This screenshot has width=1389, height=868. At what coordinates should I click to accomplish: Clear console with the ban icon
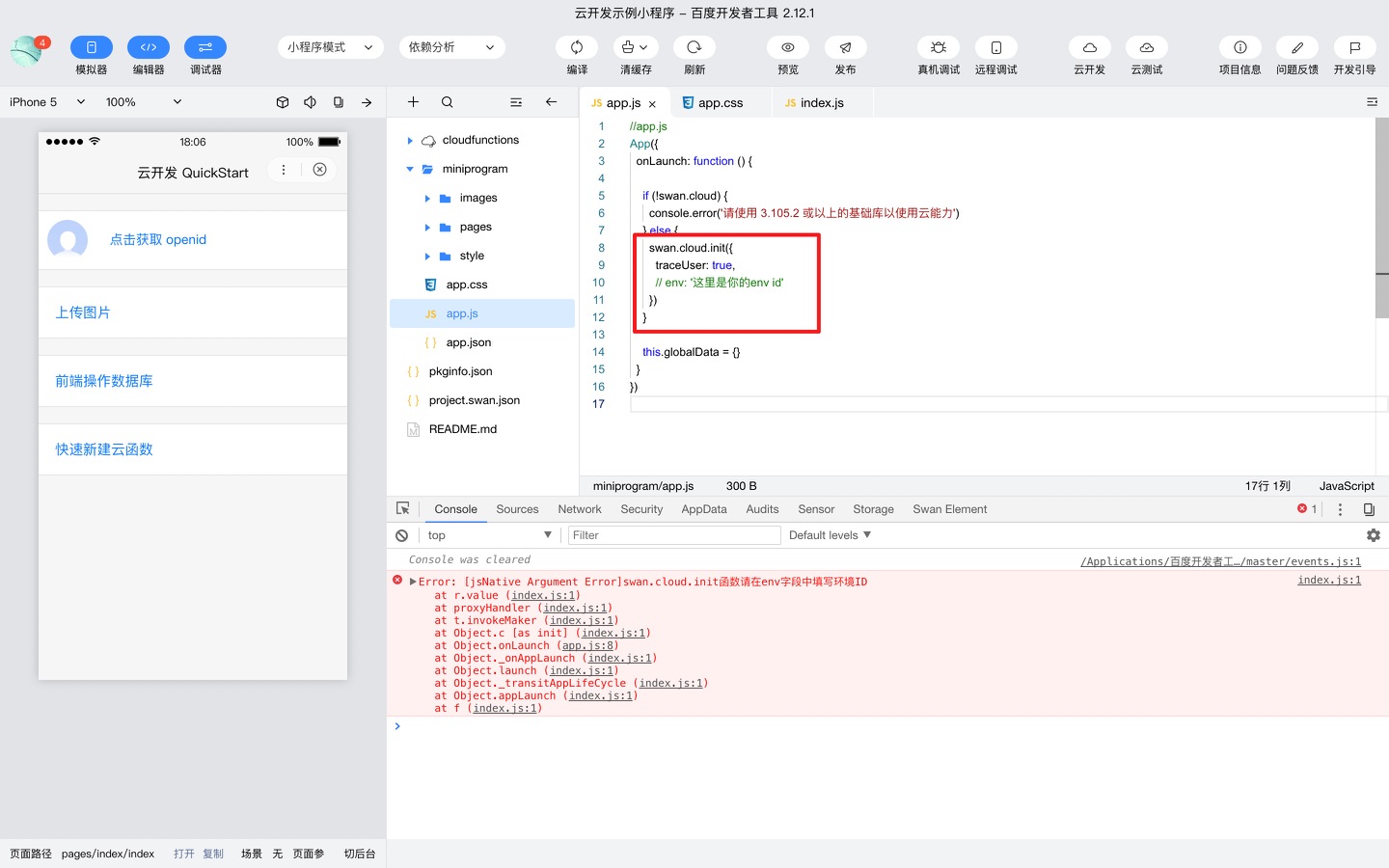pyautogui.click(x=402, y=535)
